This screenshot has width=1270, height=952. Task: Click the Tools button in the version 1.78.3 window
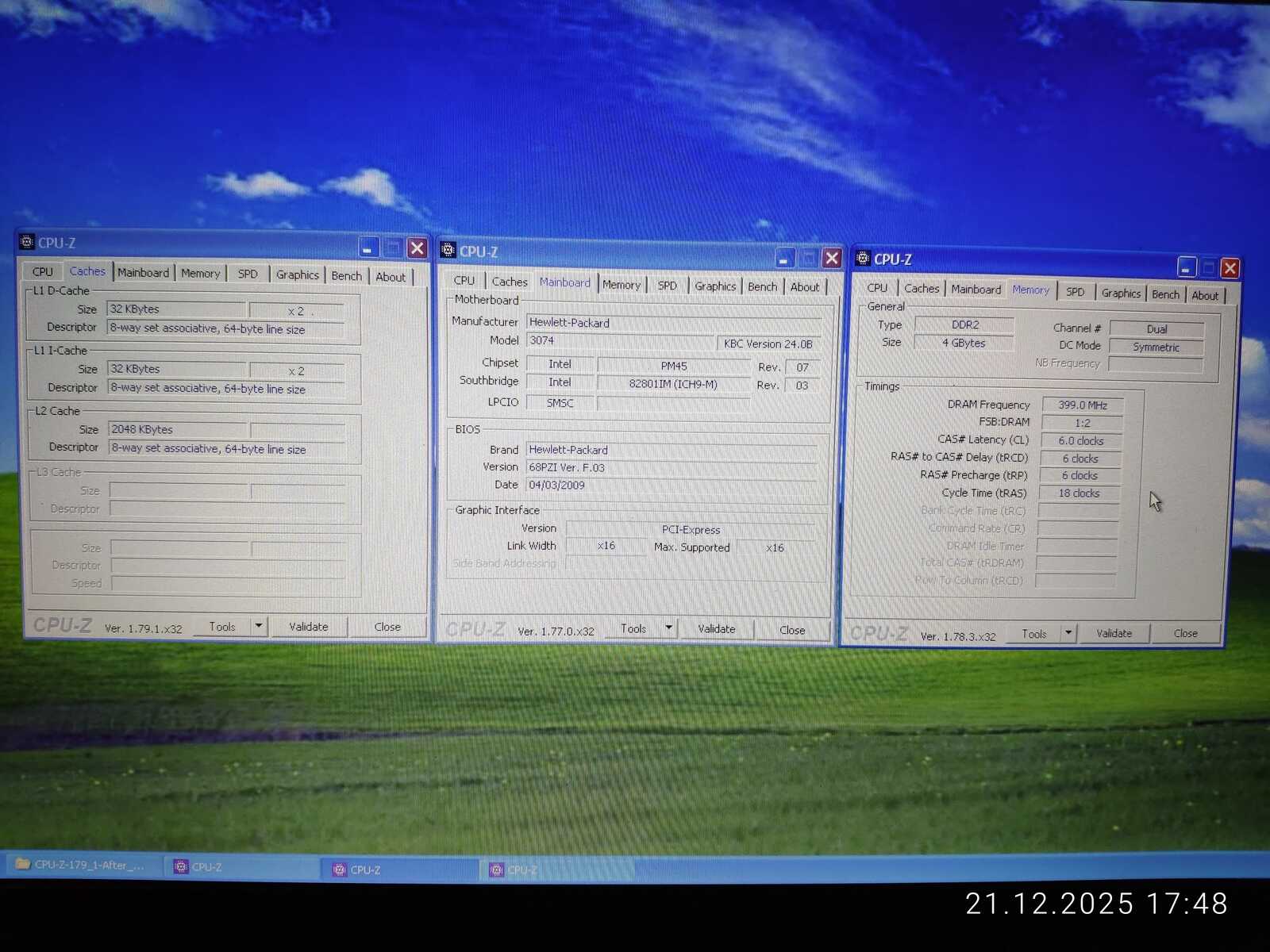(1034, 634)
